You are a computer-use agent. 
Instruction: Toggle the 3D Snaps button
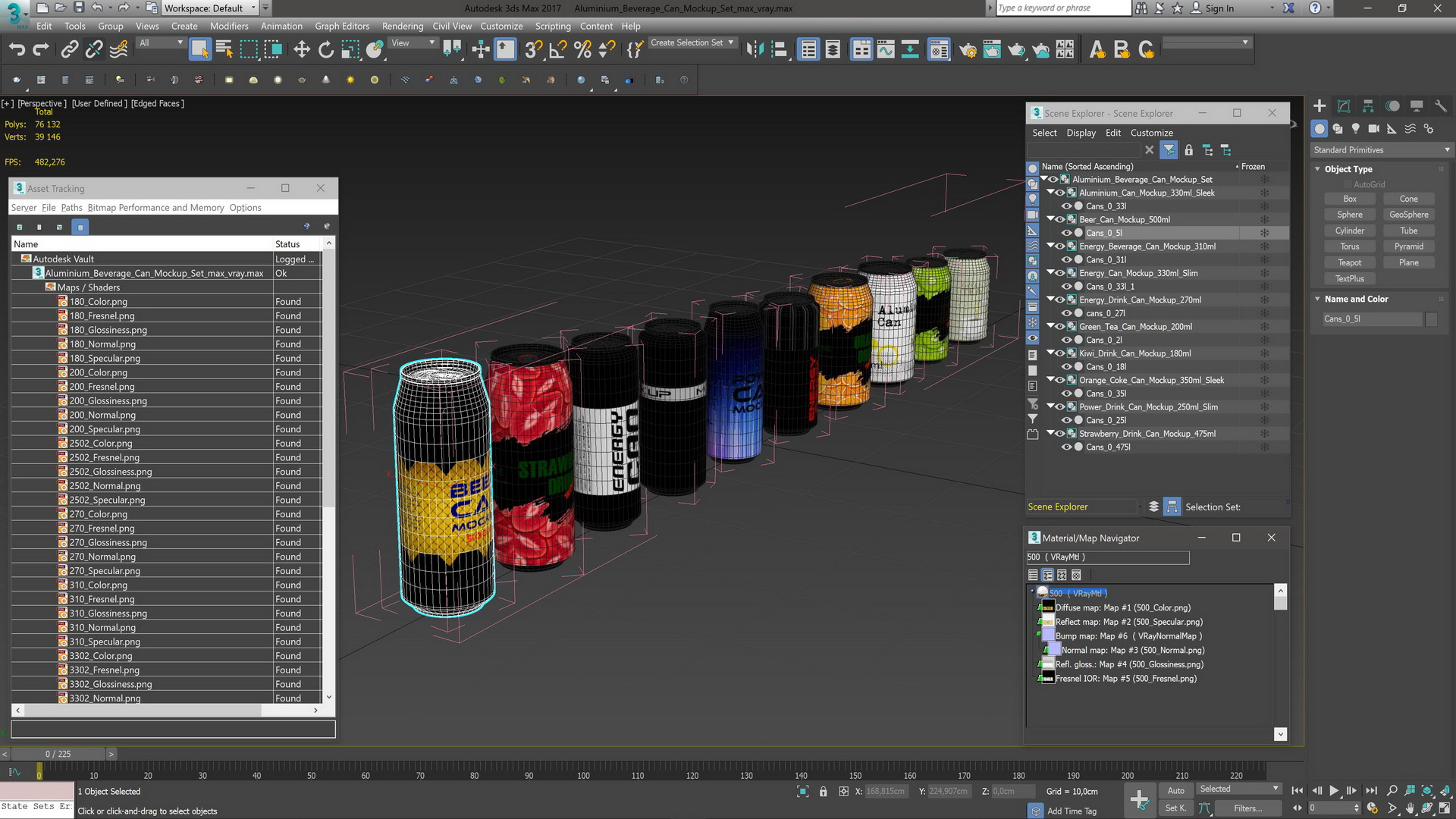pos(533,50)
